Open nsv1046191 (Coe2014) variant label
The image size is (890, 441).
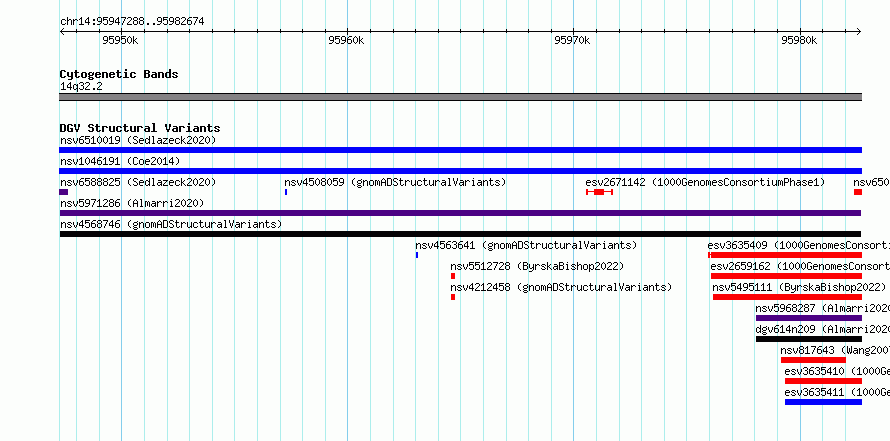pos(120,161)
